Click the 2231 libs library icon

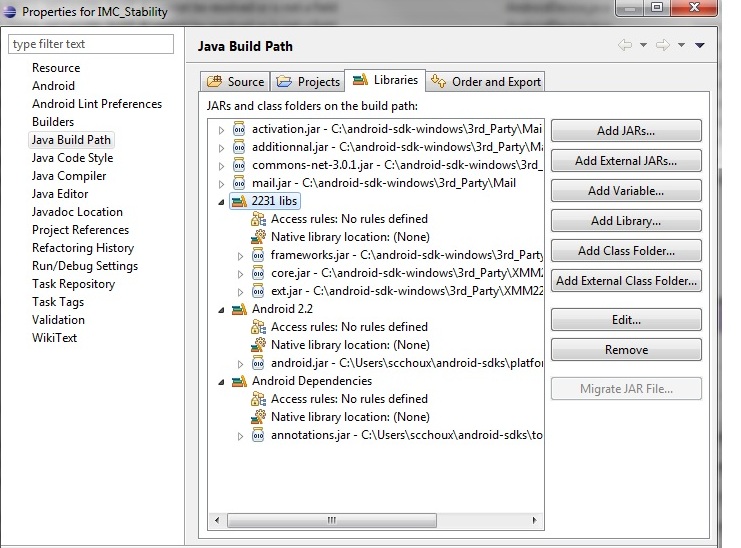point(239,201)
